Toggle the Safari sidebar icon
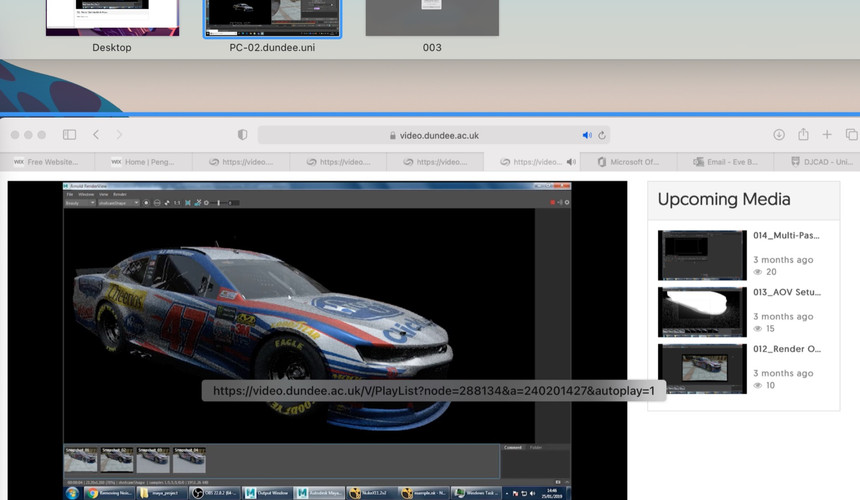Screen dimensions: 860x500 [69, 135]
